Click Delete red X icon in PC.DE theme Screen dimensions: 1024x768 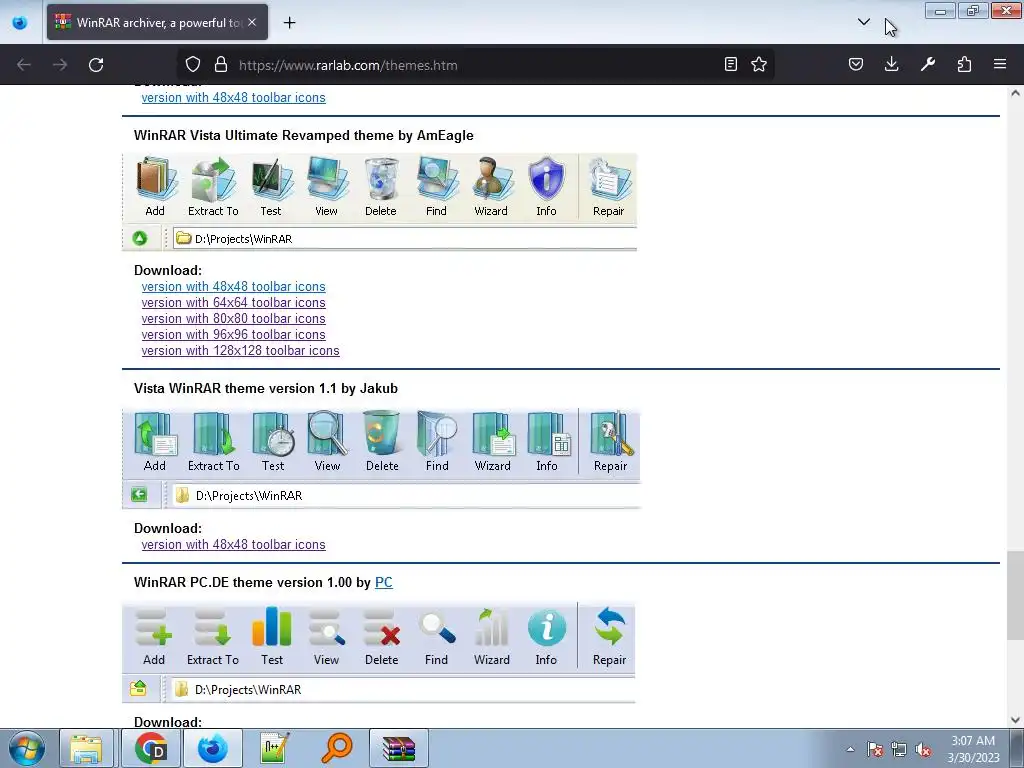pos(382,628)
